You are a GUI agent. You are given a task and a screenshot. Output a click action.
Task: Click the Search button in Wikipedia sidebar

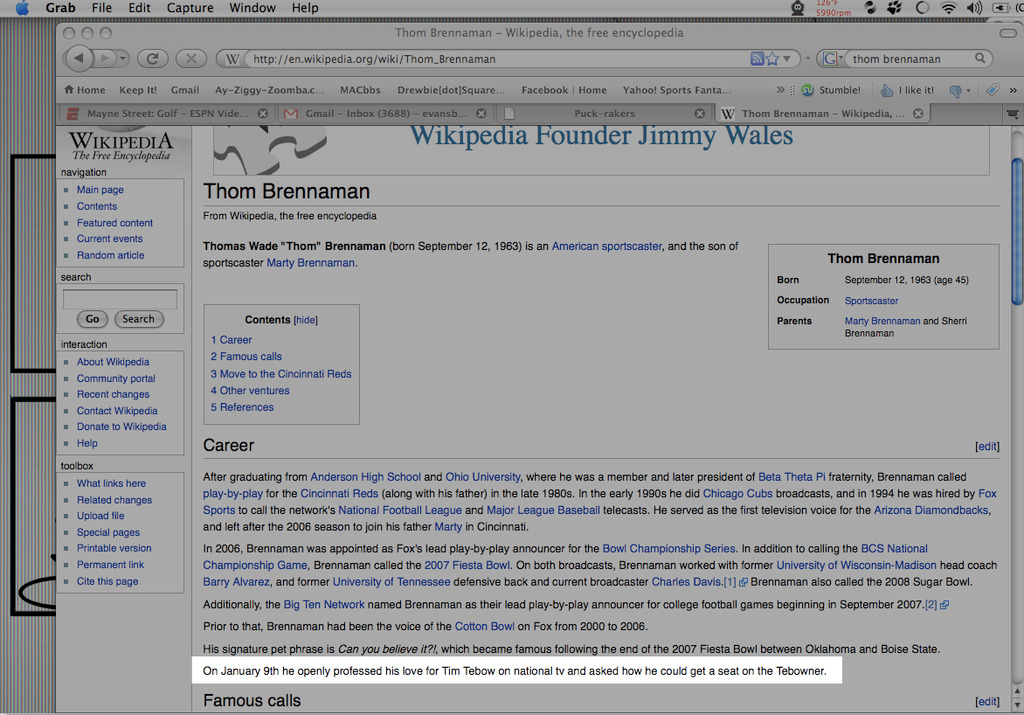(138, 319)
